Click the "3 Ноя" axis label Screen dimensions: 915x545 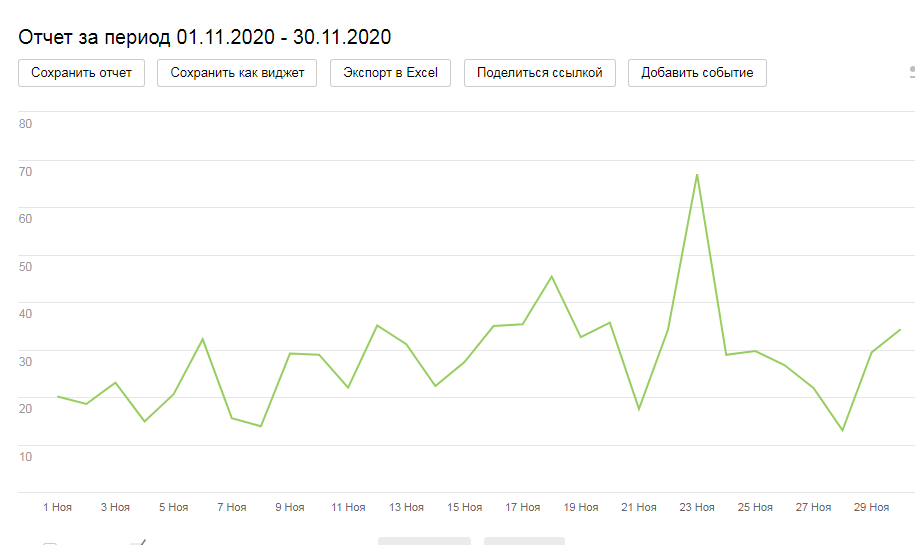point(115,508)
